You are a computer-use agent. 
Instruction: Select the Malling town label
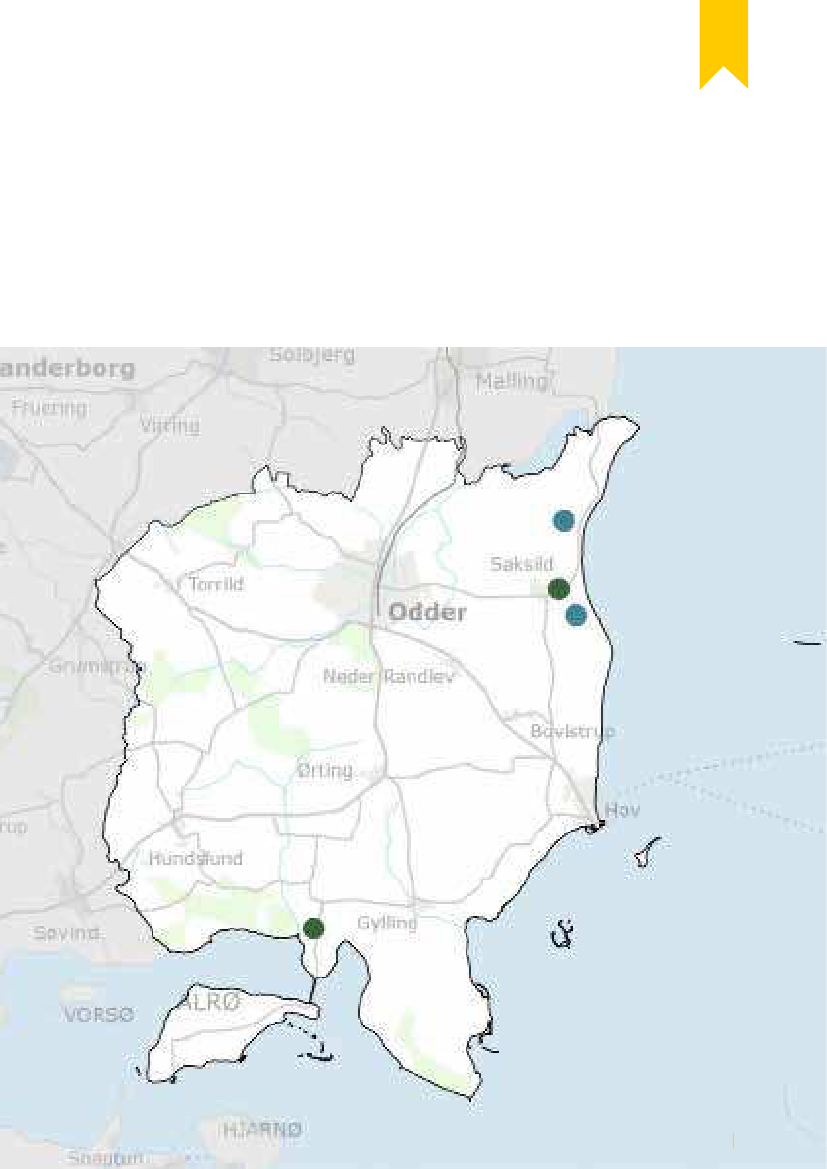512,381
